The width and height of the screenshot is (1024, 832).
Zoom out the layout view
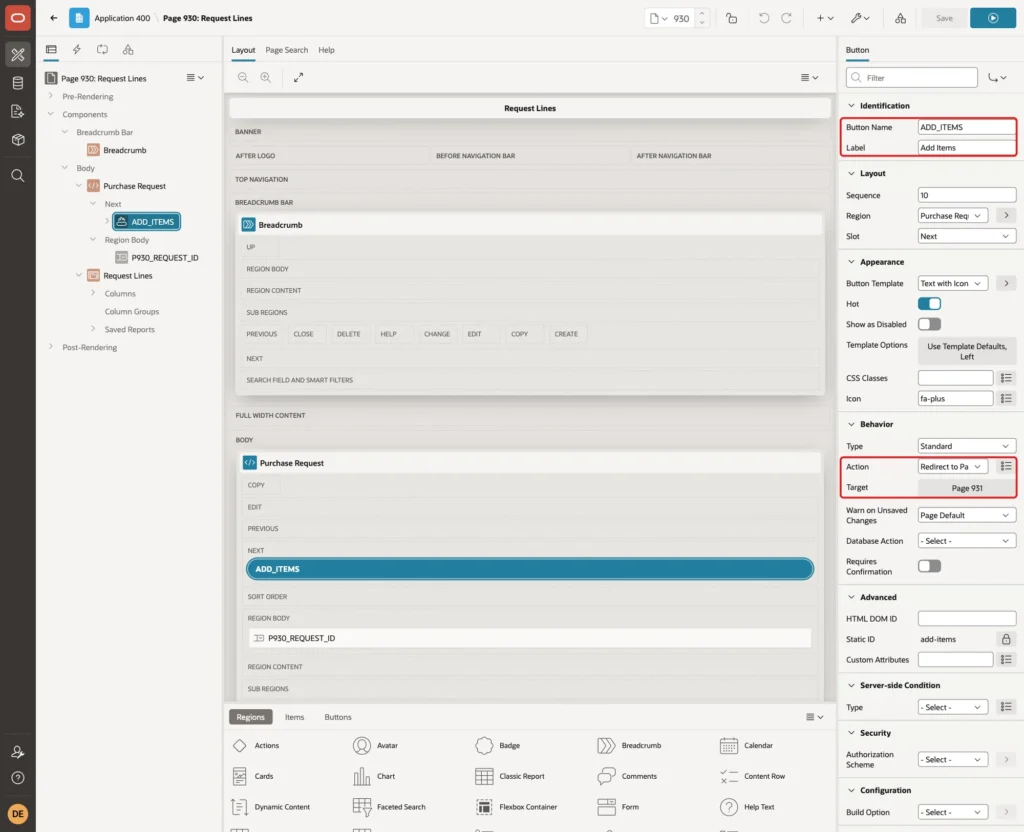tap(243, 78)
